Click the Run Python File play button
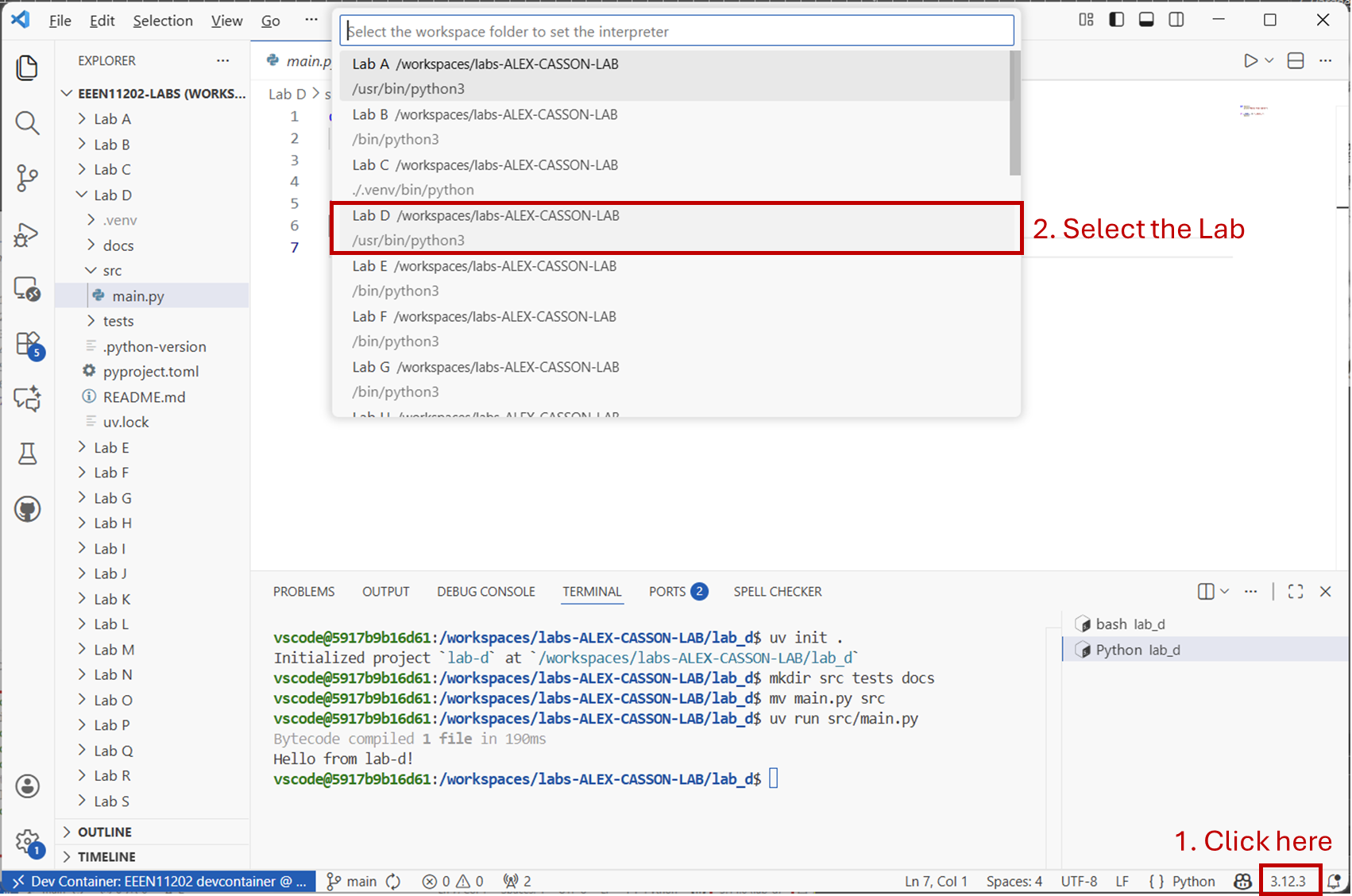 tap(1250, 61)
